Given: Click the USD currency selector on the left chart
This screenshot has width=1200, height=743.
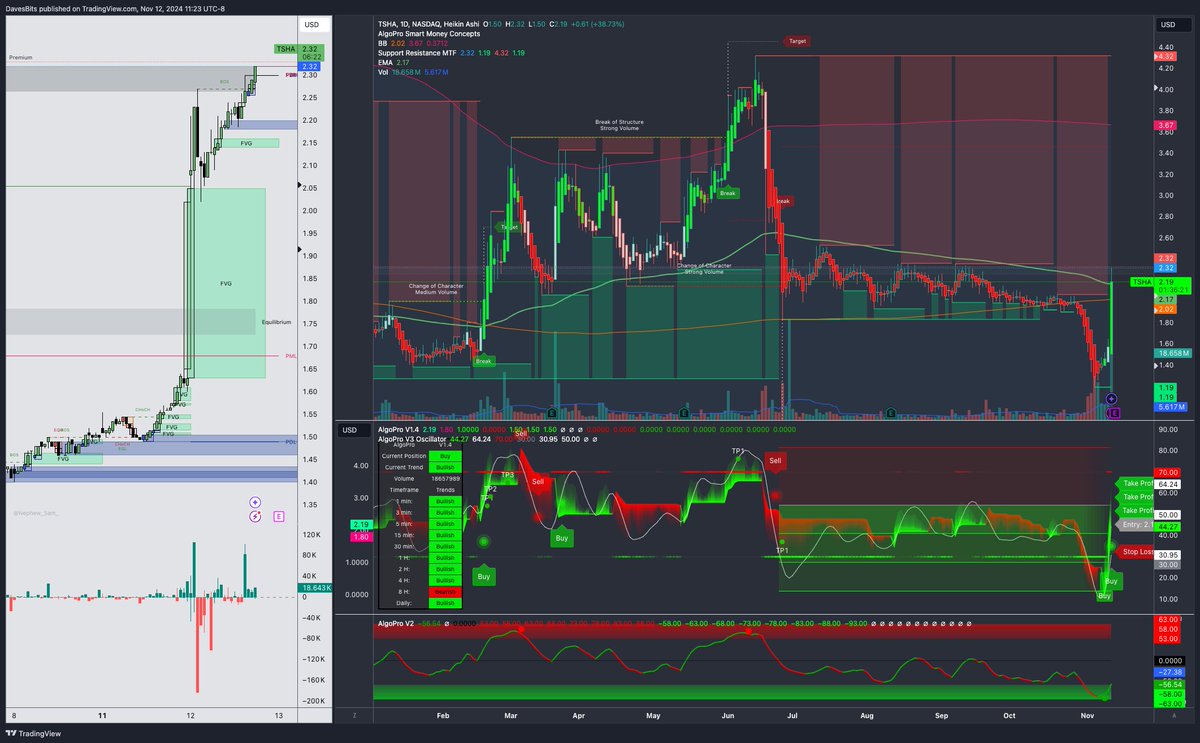Looking at the screenshot, I should point(312,24).
